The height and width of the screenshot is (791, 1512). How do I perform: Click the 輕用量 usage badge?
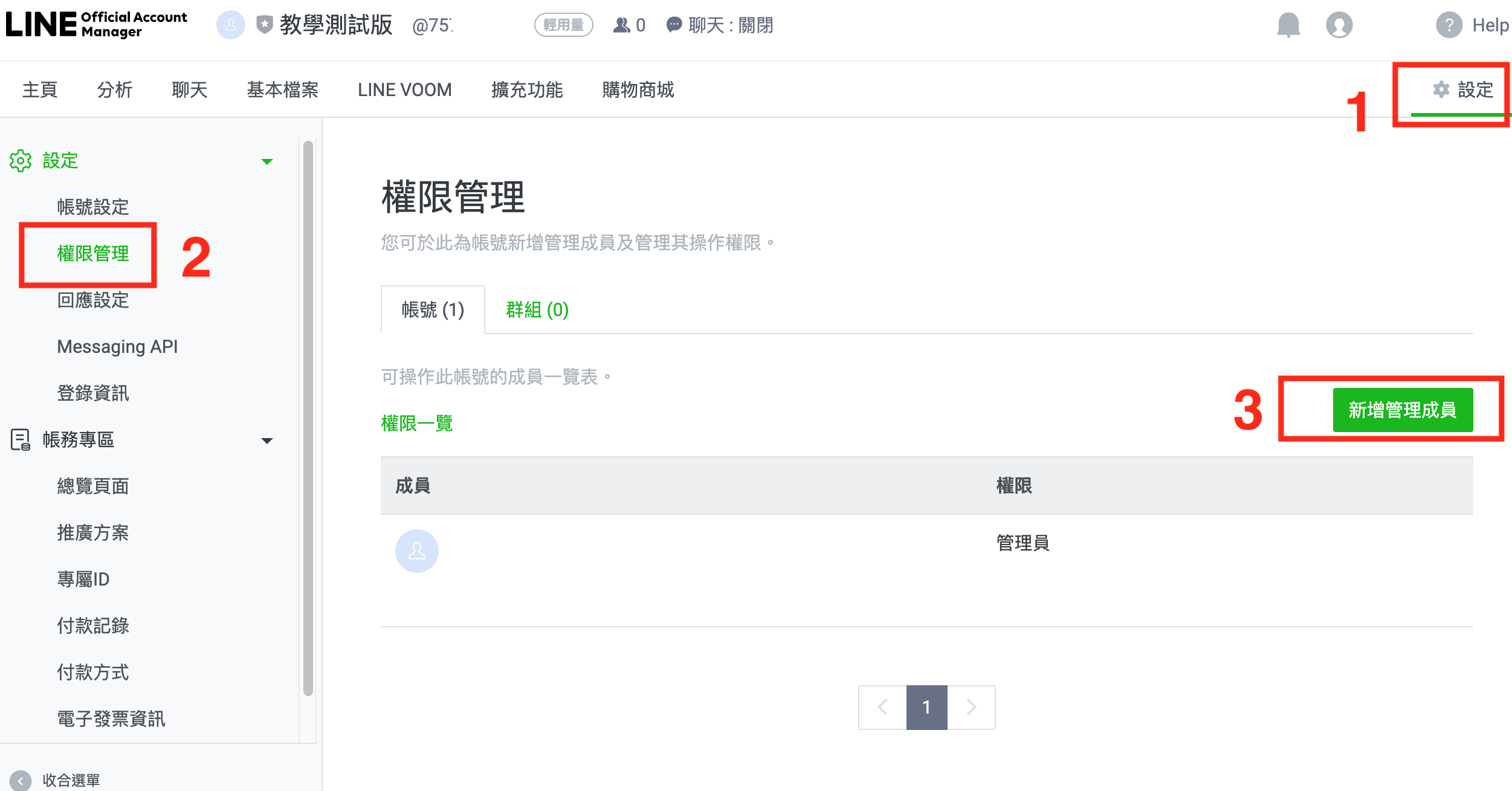tap(563, 25)
